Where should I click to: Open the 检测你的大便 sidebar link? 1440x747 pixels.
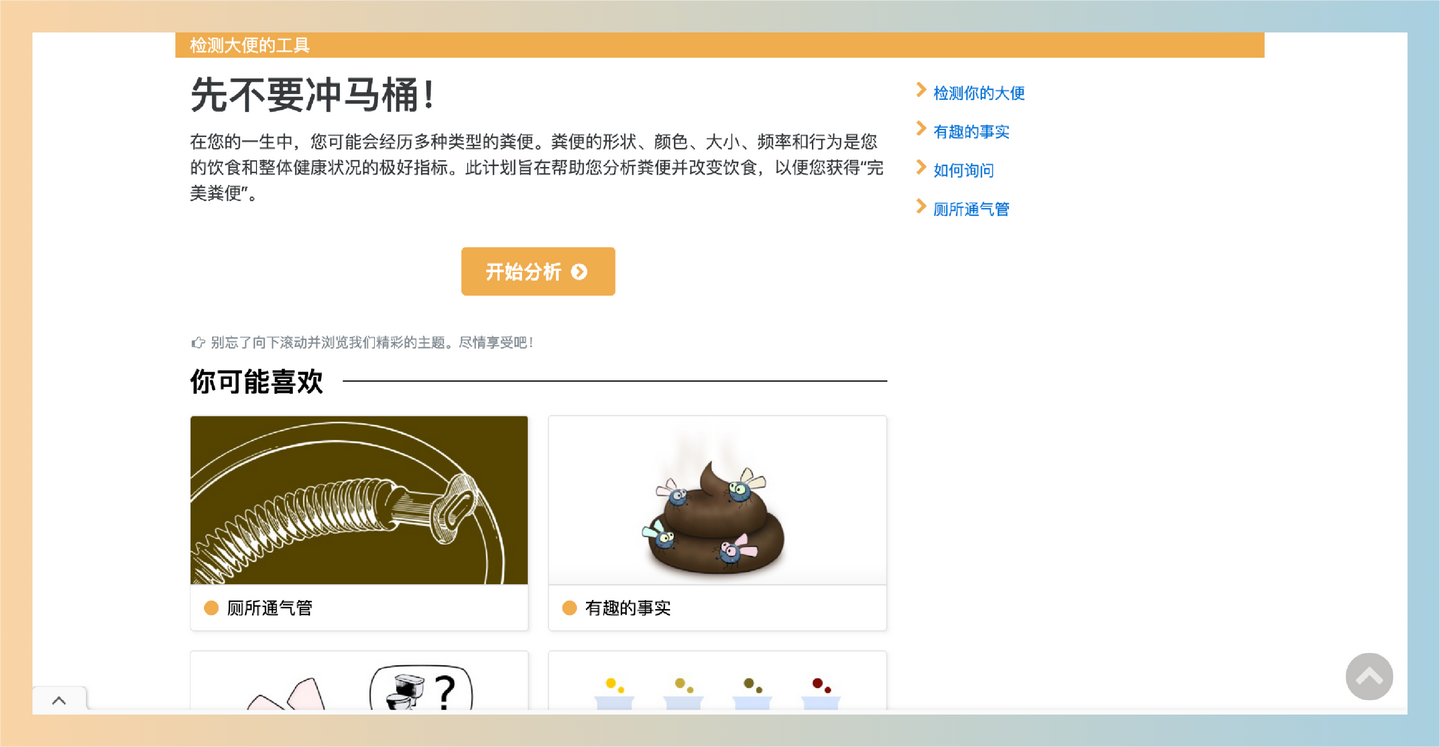click(x=979, y=93)
